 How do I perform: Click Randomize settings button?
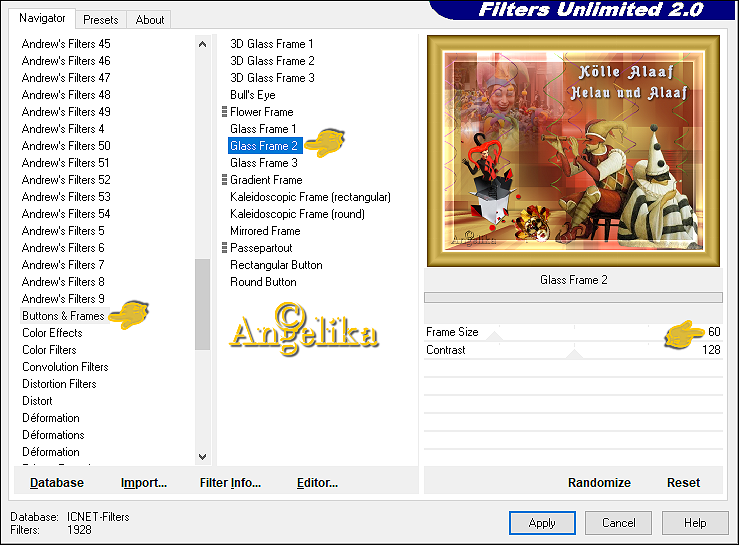coord(599,482)
